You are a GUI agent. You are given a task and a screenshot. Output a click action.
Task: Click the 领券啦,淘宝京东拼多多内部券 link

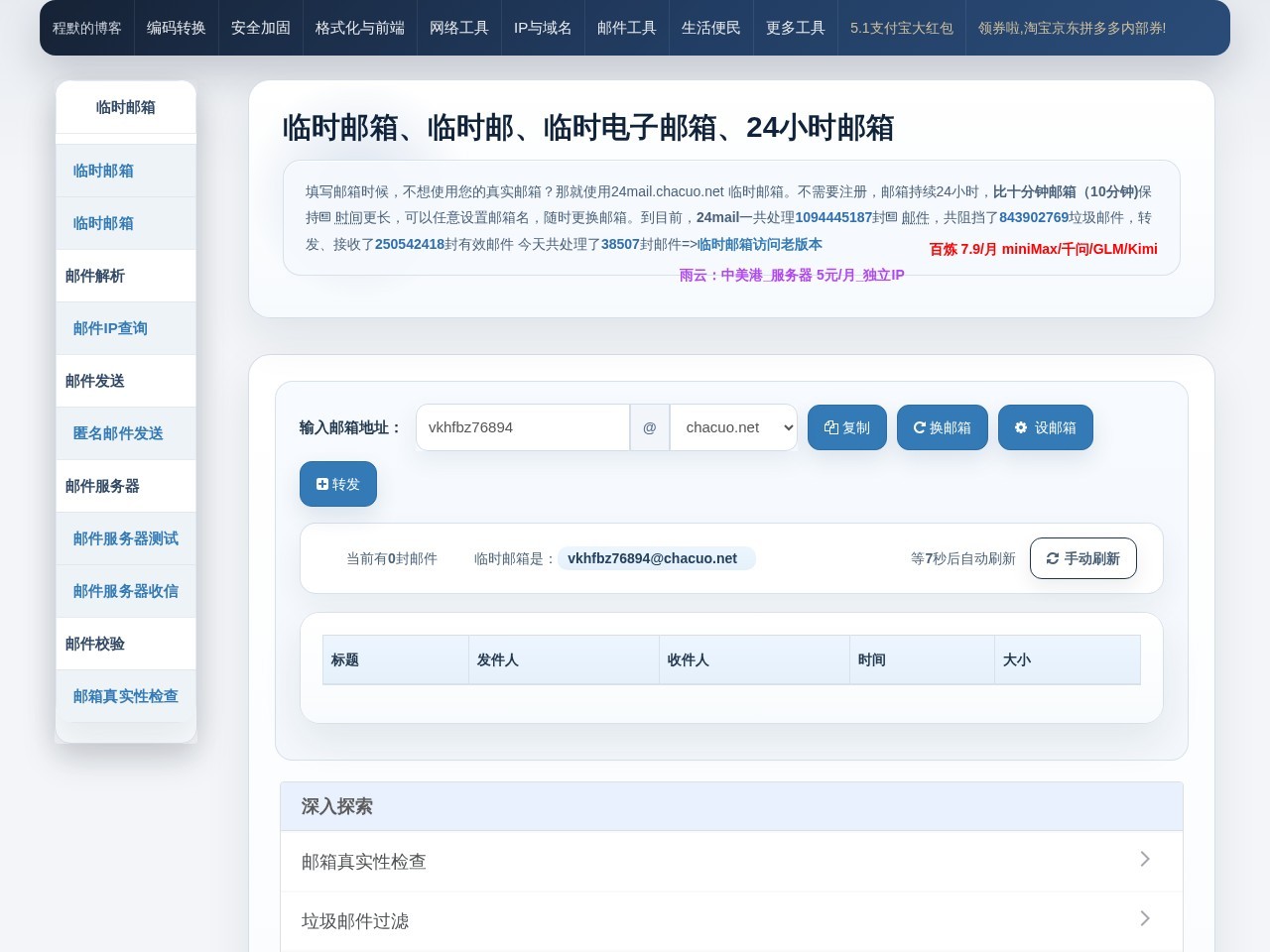tap(1073, 28)
